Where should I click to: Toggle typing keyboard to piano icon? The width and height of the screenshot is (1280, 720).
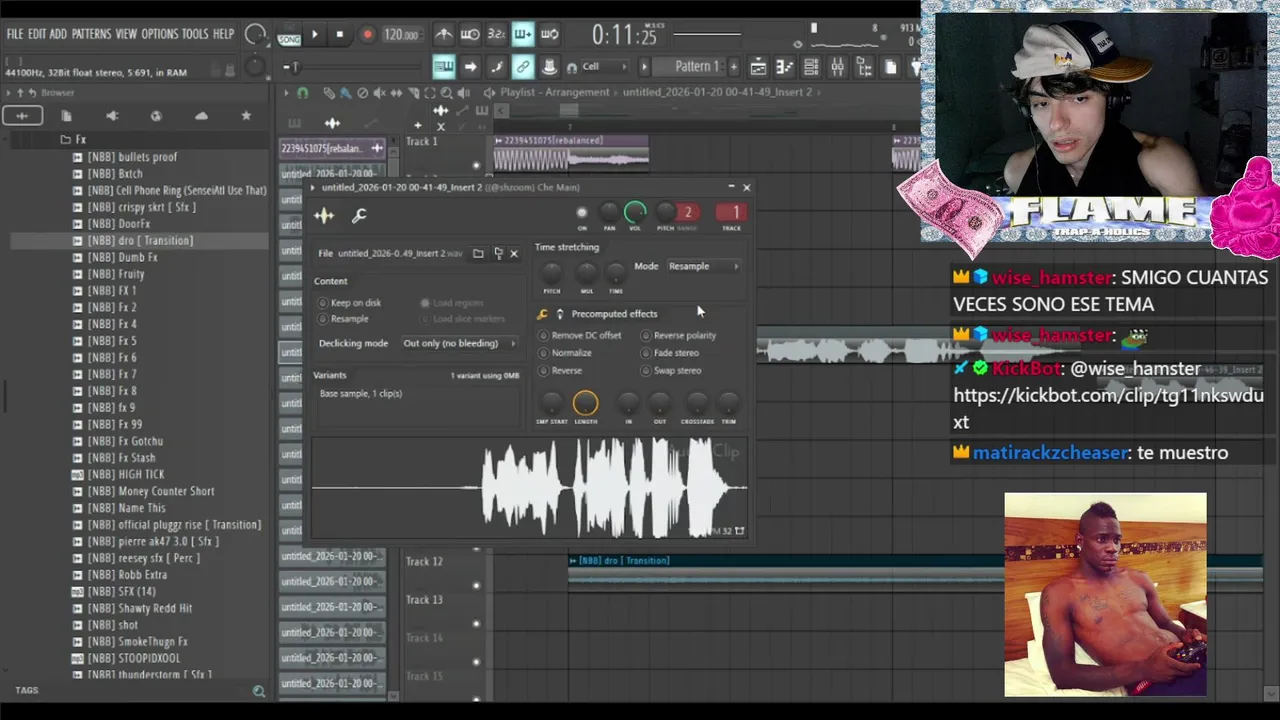pyautogui.click(x=444, y=67)
